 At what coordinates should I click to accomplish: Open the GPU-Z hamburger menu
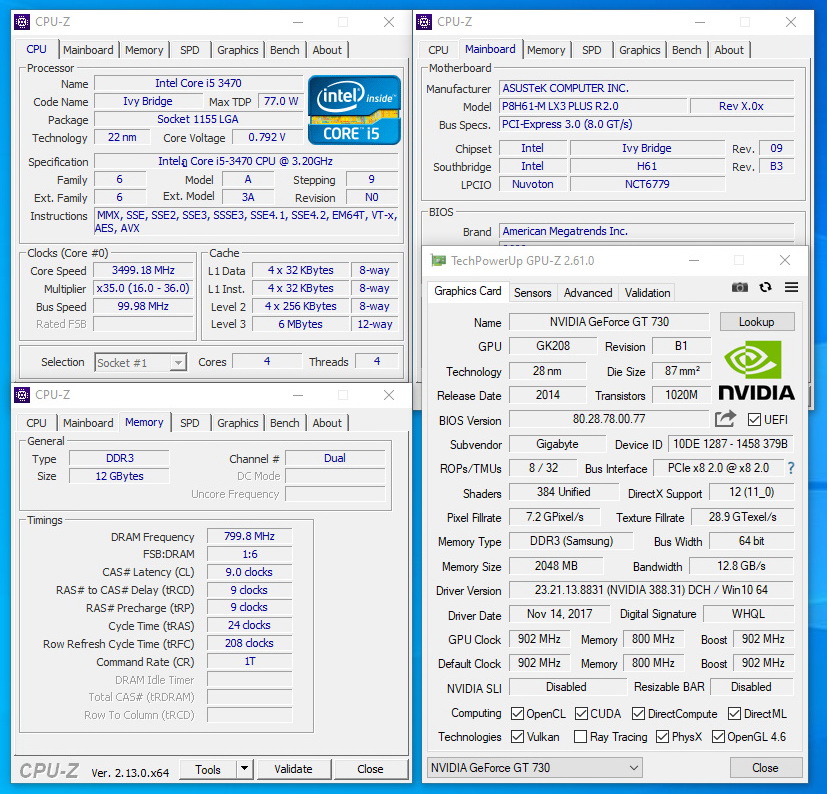coord(791,288)
